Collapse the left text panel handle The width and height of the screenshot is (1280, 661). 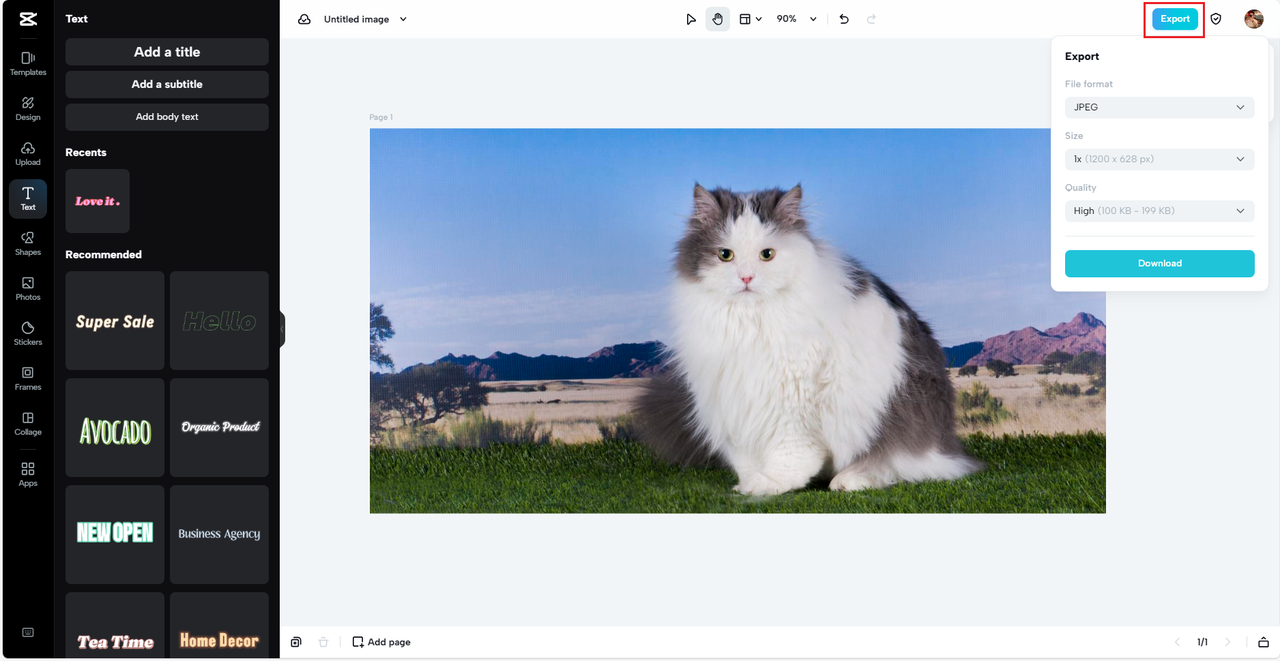click(282, 329)
